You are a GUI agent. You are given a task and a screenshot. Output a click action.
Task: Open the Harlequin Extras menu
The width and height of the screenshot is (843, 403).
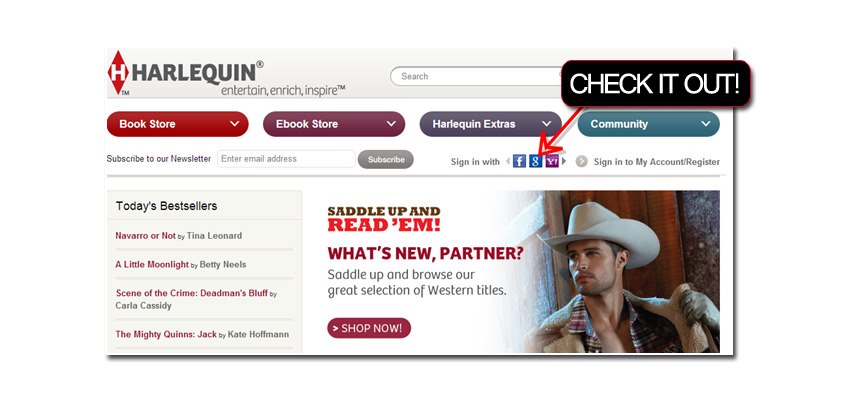[490, 124]
